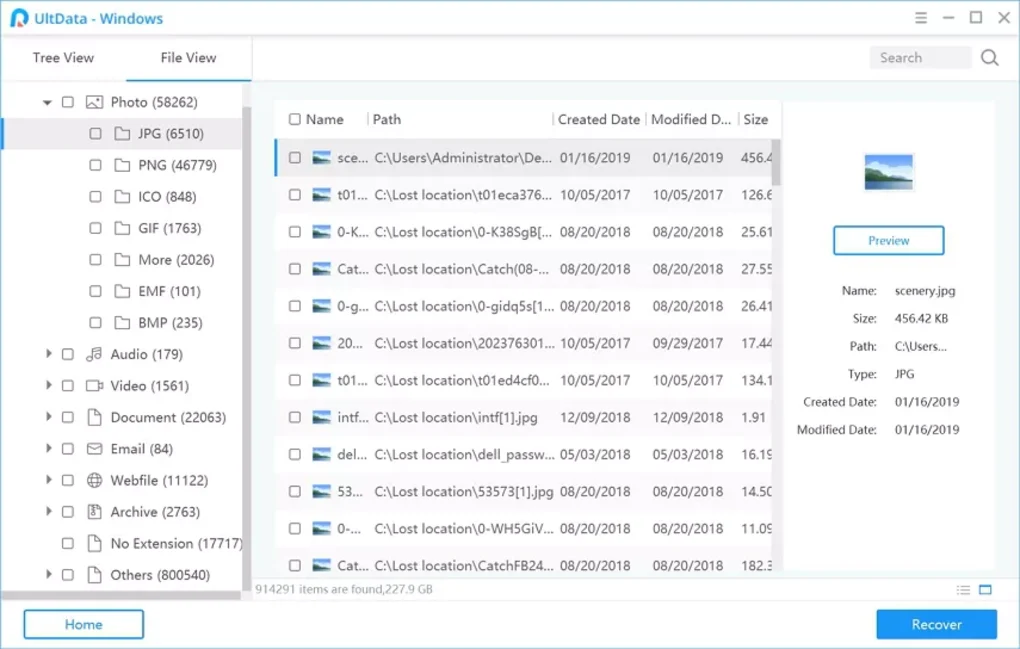Click the Recover button
1020x649 pixels.
coord(936,624)
